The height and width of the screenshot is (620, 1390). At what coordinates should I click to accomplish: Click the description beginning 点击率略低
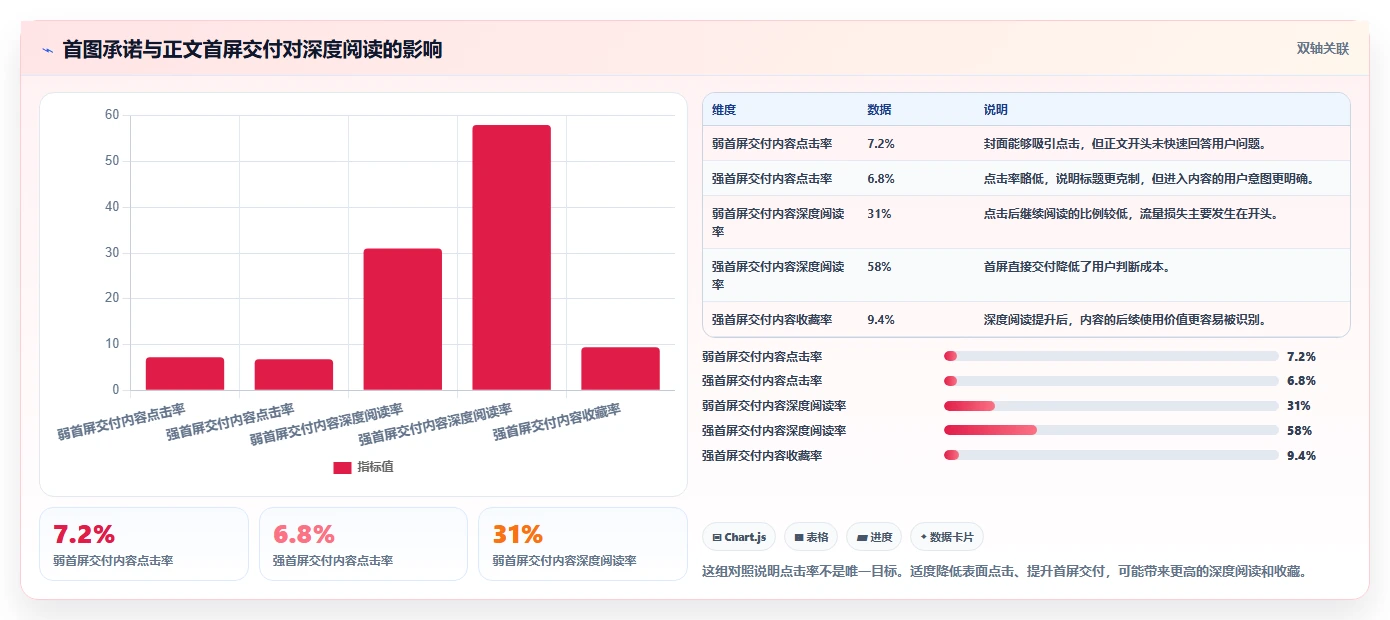point(1151,179)
